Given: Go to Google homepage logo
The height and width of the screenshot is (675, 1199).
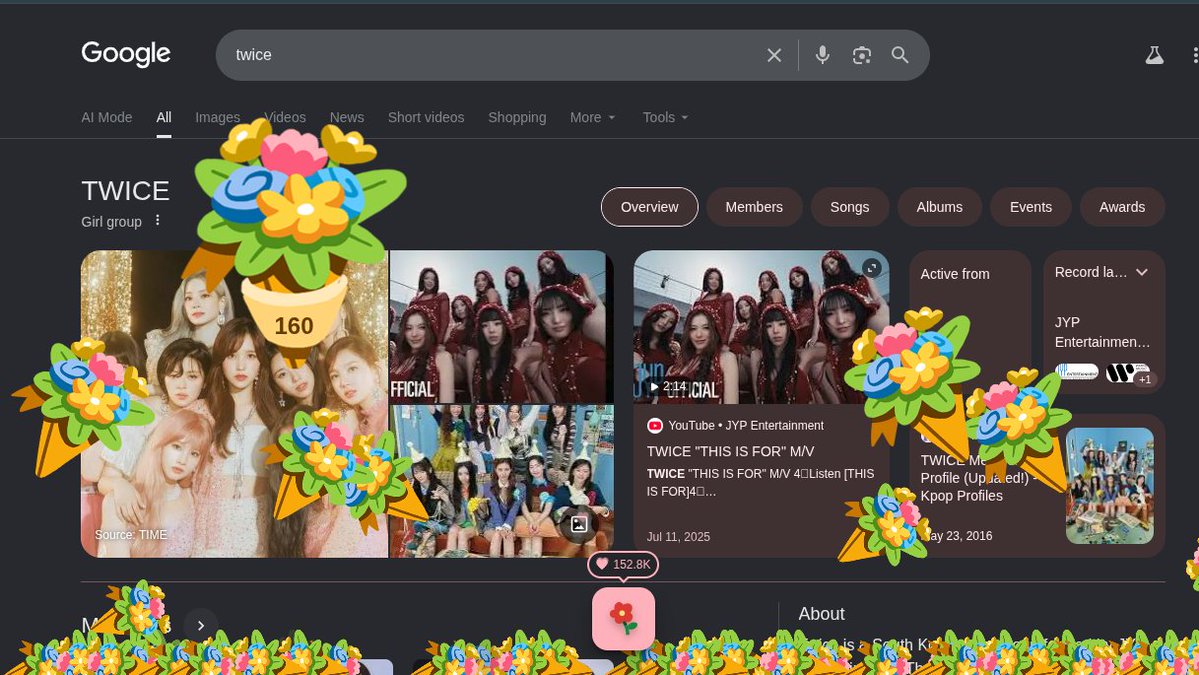Looking at the screenshot, I should [x=126, y=54].
